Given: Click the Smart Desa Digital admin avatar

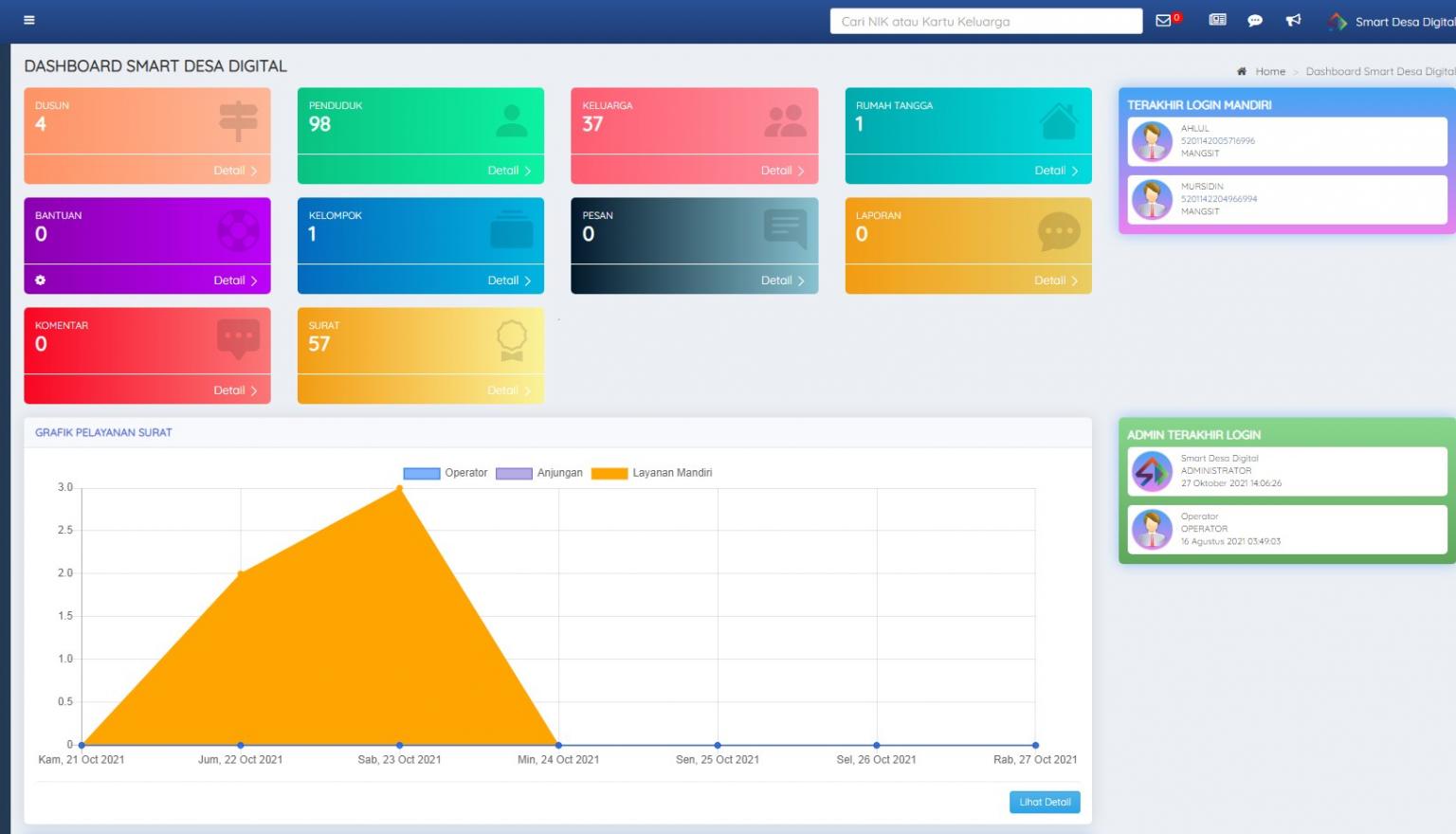Looking at the screenshot, I should click(1152, 471).
